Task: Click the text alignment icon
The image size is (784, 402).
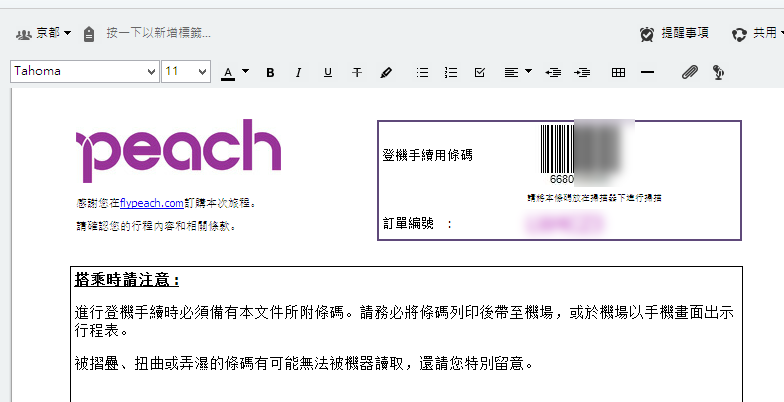Action: click(x=511, y=73)
